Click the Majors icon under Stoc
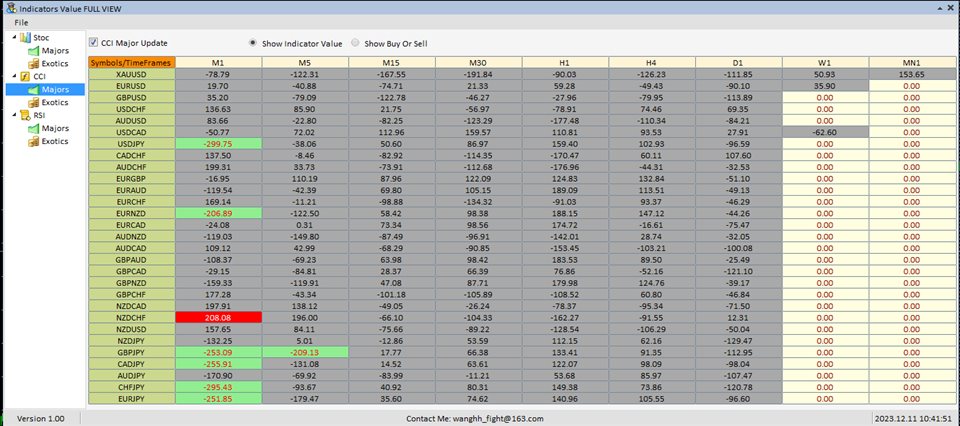 (x=34, y=51)
